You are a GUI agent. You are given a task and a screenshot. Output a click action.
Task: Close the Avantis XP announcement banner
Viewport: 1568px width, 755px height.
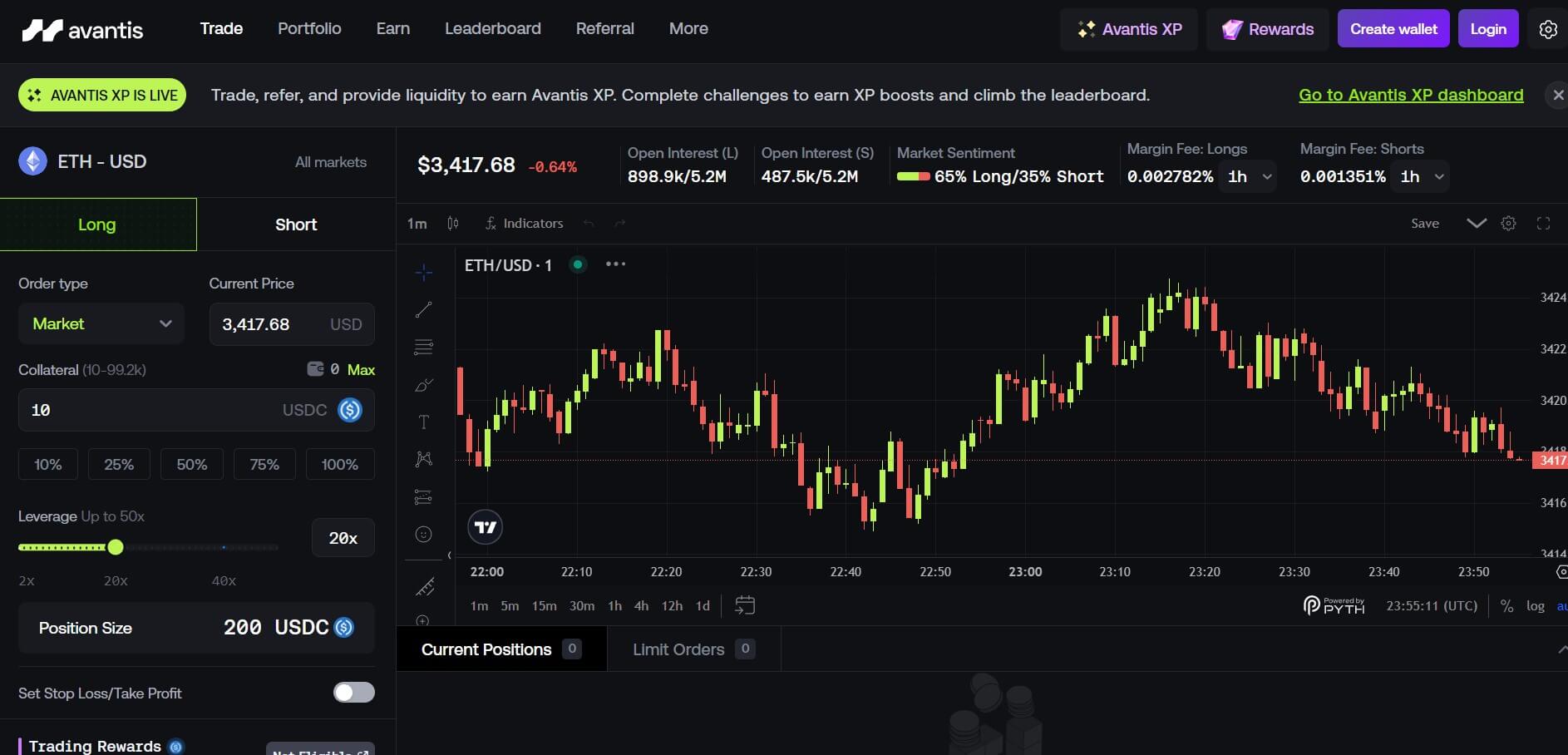pos(1557,95)
